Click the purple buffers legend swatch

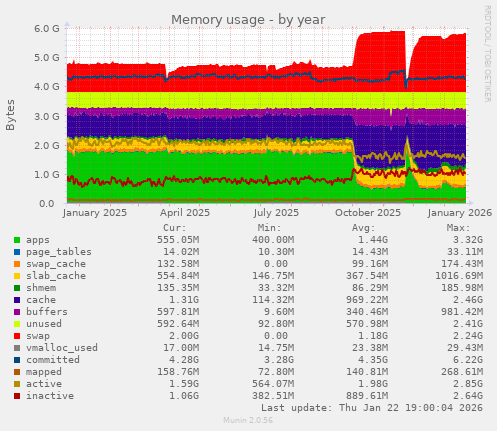(x=17, y=312)
